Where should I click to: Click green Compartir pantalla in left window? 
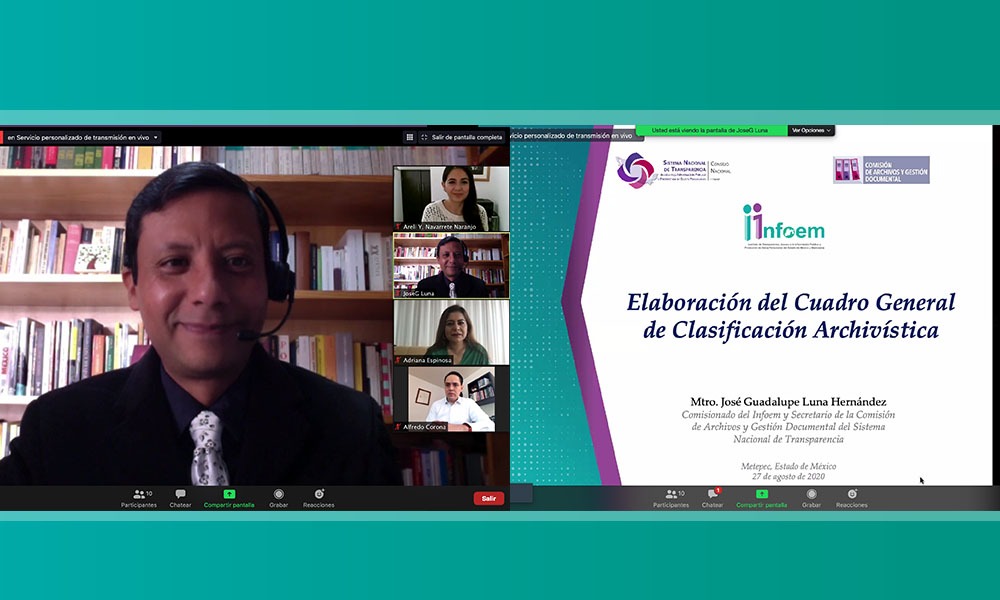(229, 497)
